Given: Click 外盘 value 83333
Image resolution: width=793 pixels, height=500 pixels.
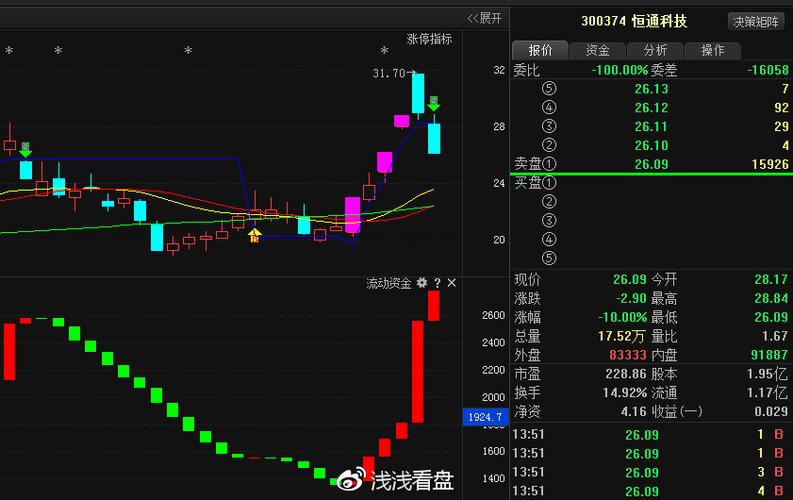Looking at the screenshot, I should tap(628, 355).
